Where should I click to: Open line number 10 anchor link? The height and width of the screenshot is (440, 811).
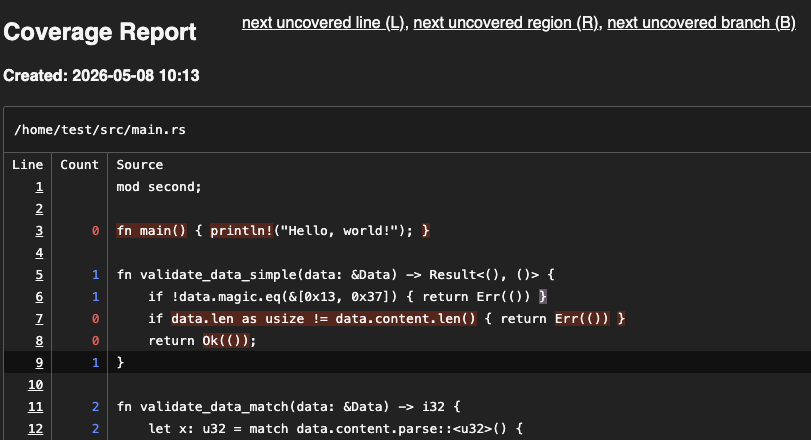coord(36,385)
